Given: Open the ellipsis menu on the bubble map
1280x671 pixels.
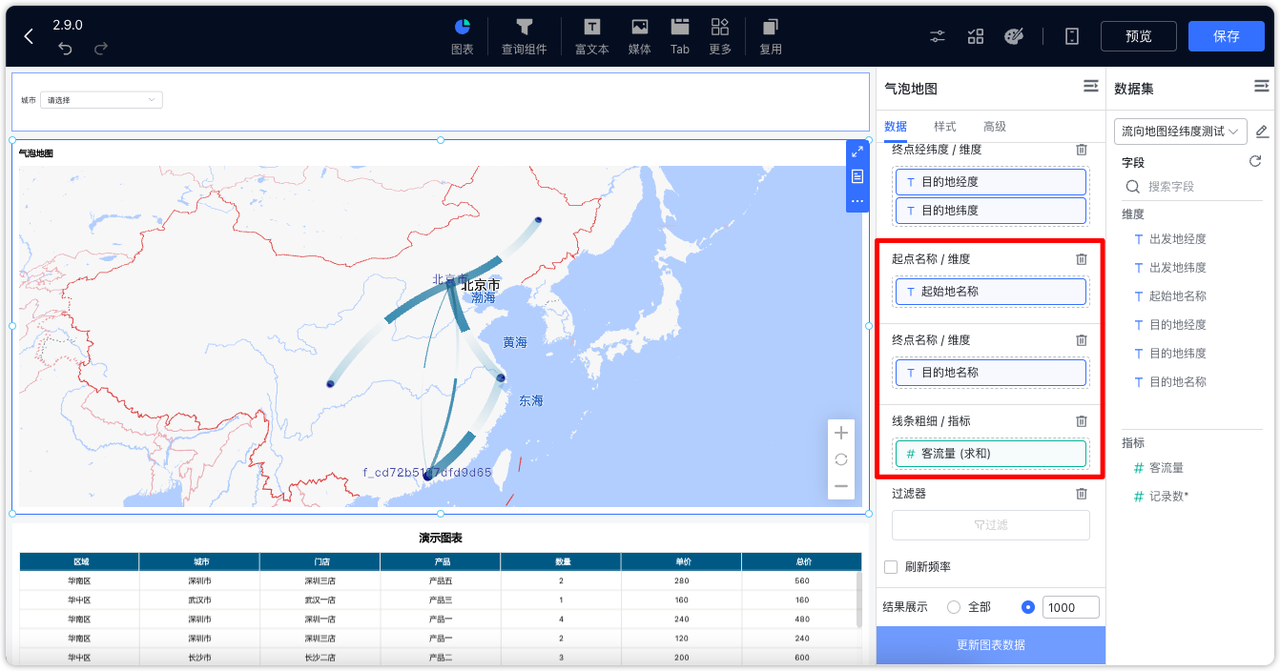Looking at the screenshot, I should 857,201.
